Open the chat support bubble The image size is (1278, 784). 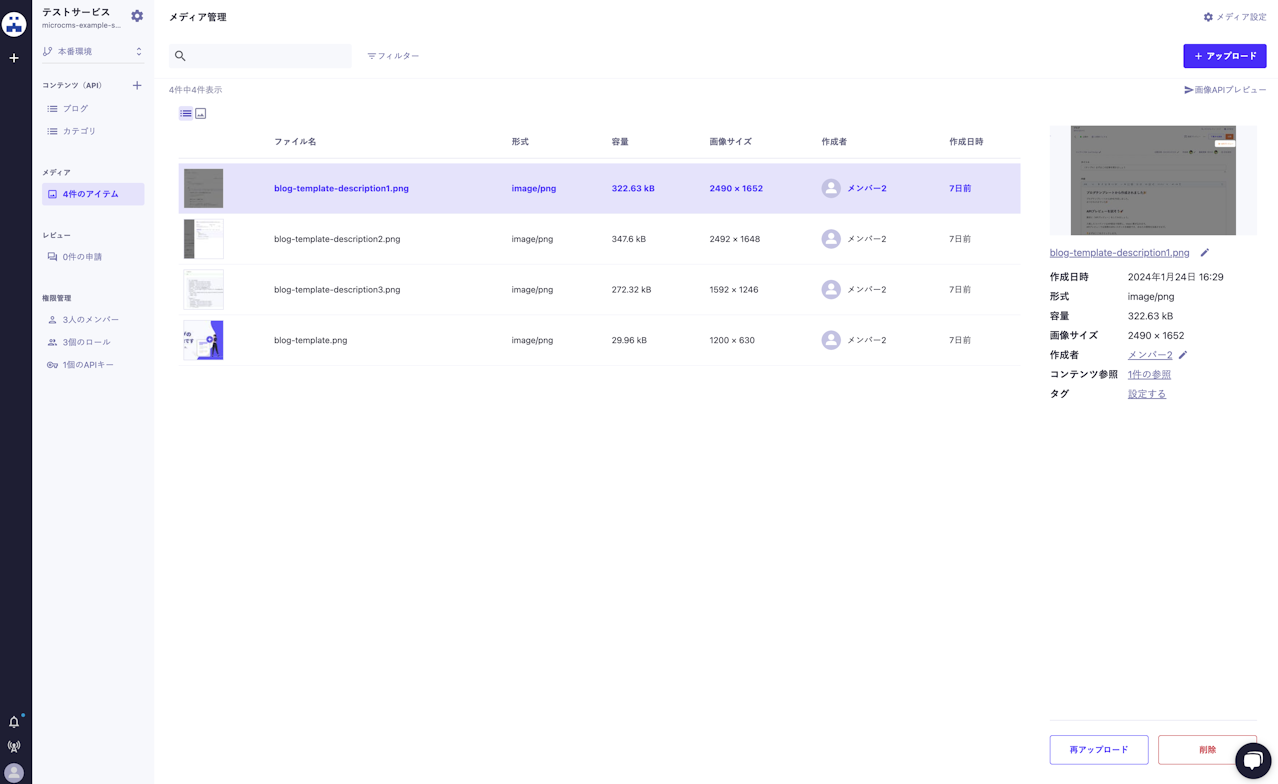[x=1252, y=760]
